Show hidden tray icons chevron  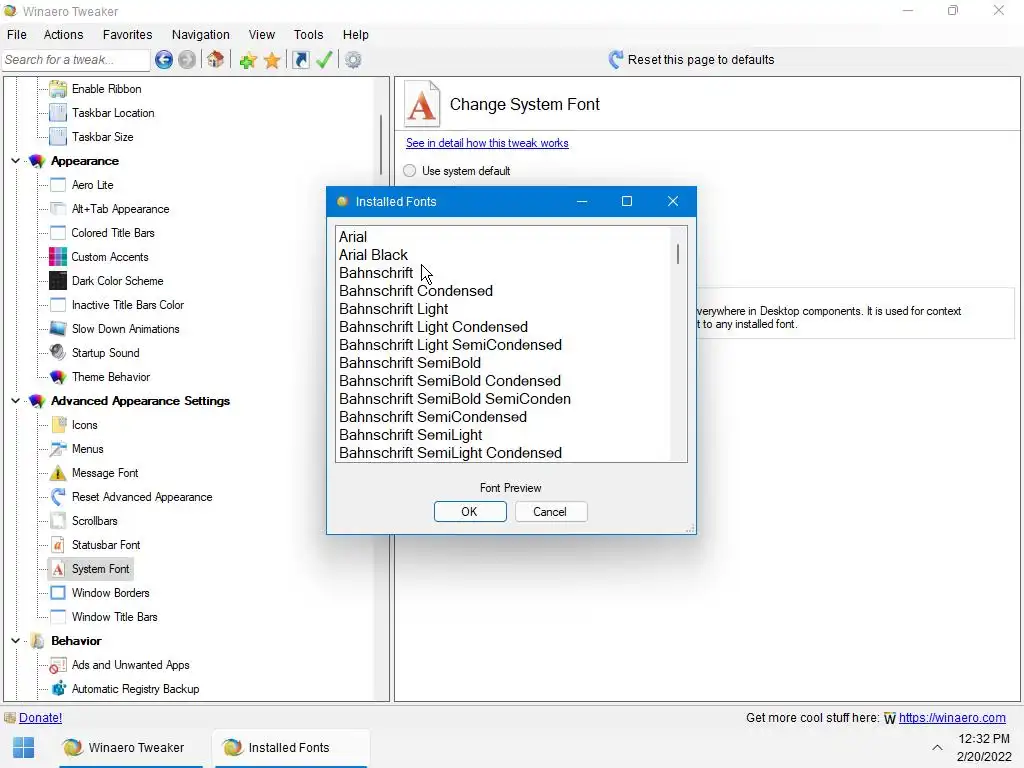point(937,748)
